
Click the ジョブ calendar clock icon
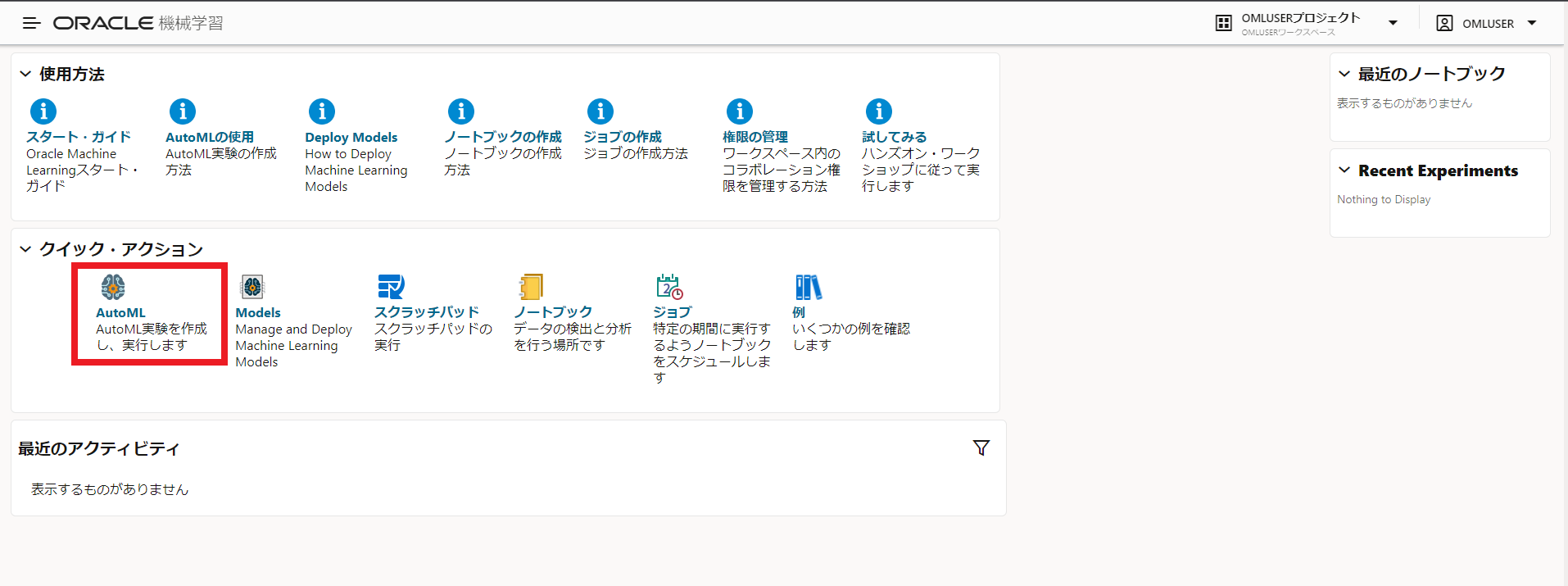[670, 287]
